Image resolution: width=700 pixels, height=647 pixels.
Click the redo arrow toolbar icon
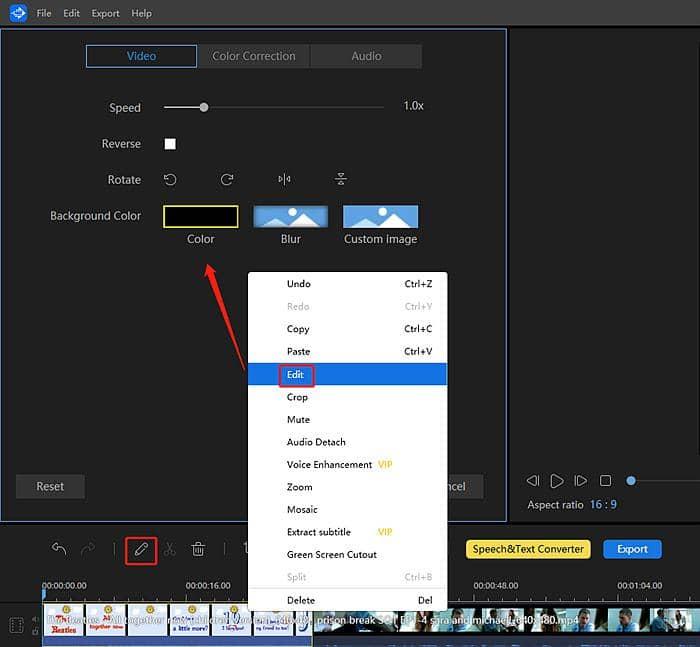coord(88,549)
